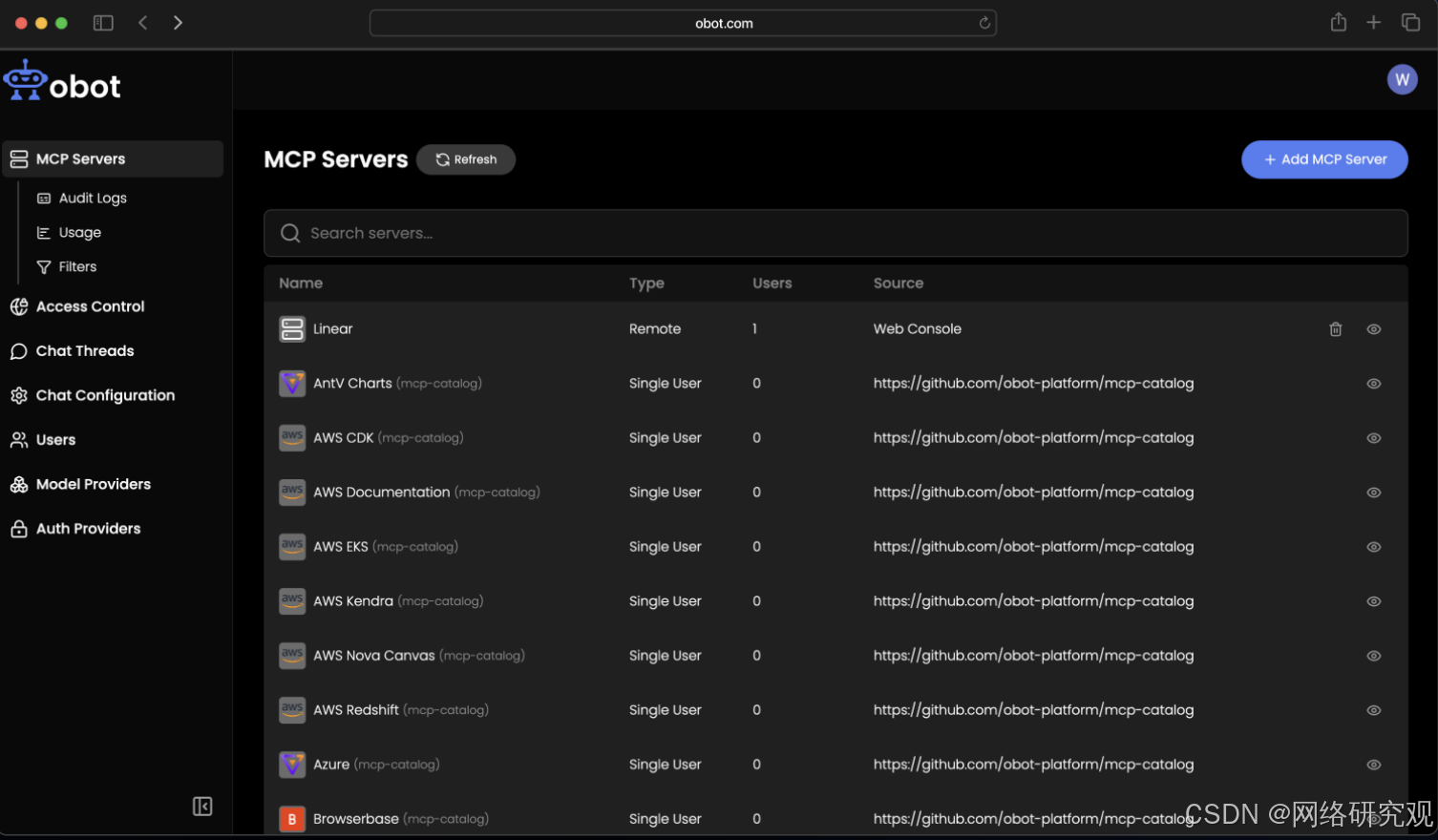
Task: Click the obot robot logo
Action: [x=63, y=82]
